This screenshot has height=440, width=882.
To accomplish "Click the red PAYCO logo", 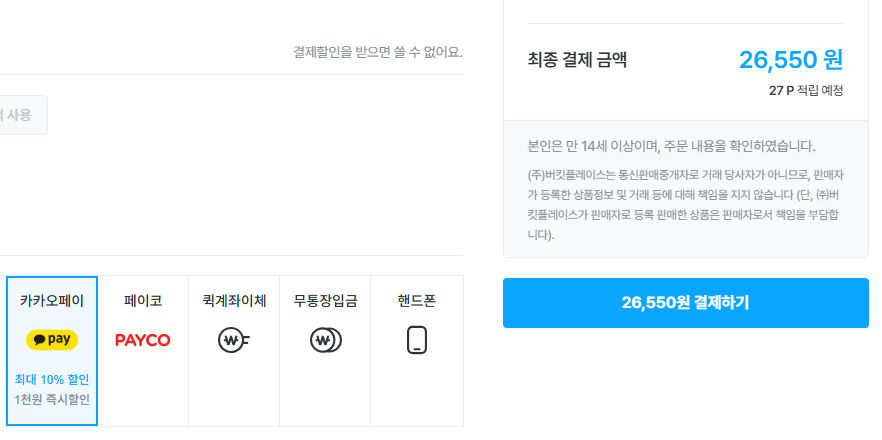I will point(143,340).
